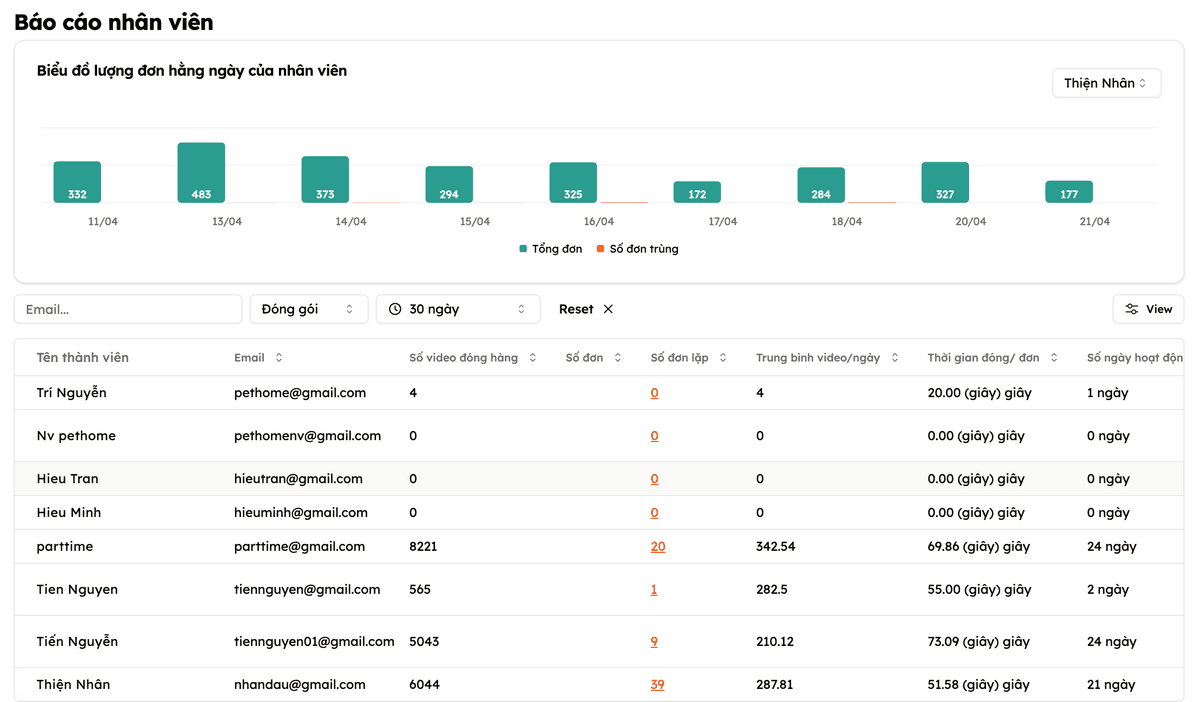Image resolution: width=1200 pixels, height=702 pixels.
Task: Toggle Số đơn trùng legend series
Action: [637, 249]
